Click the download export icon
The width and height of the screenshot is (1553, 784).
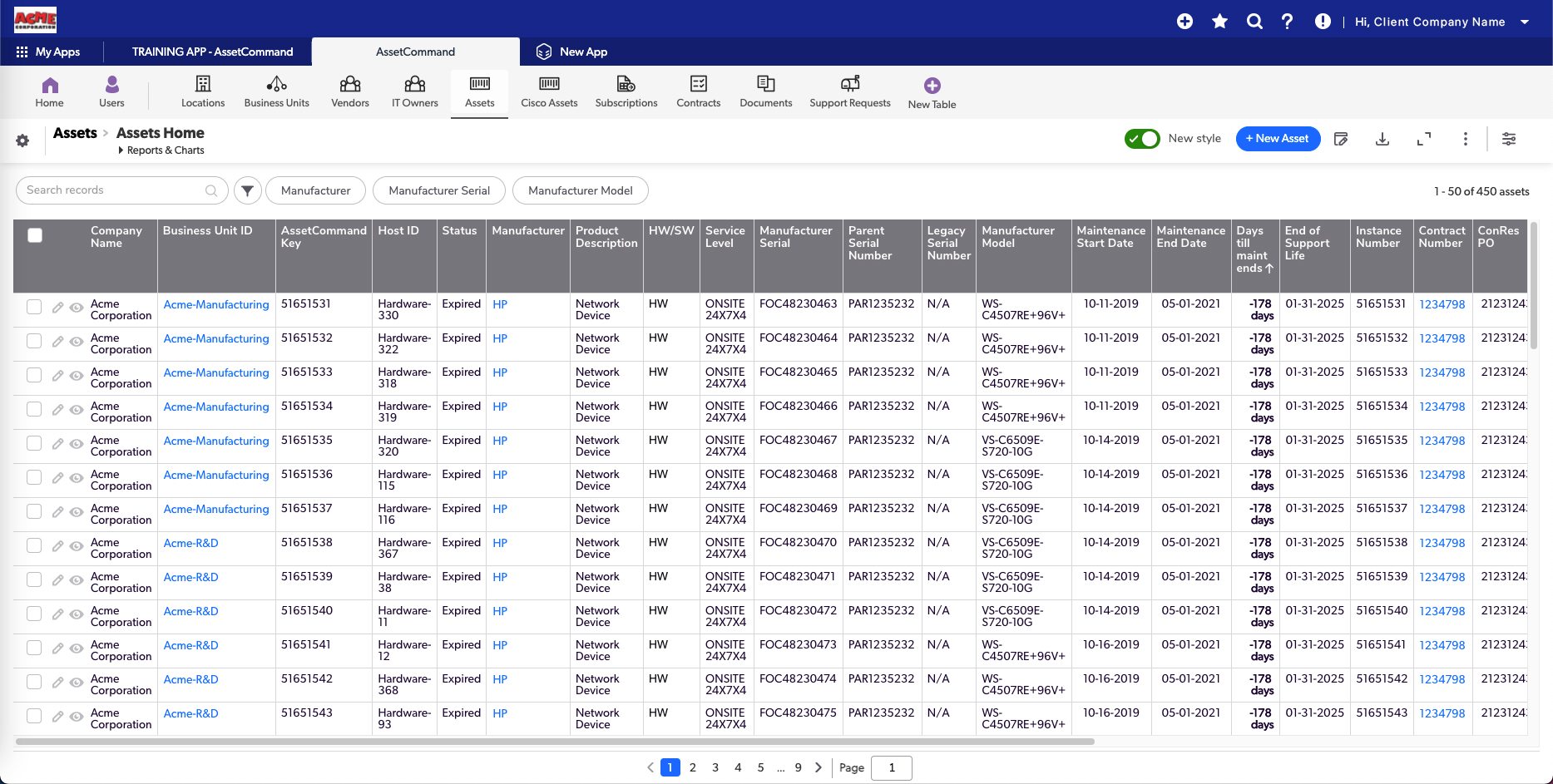[1382, 139]
